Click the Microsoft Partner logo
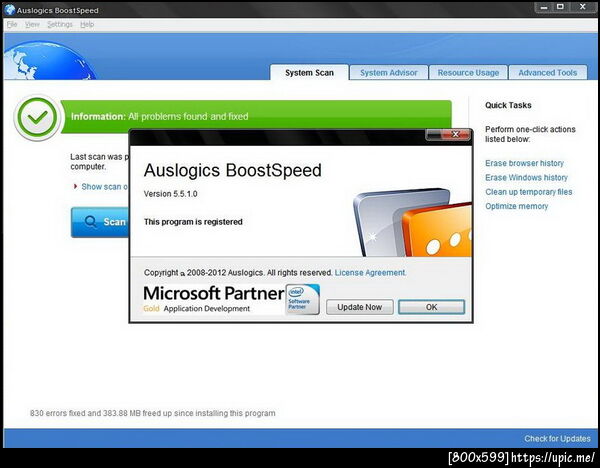The image size is (600, 468). pos(214,299)
